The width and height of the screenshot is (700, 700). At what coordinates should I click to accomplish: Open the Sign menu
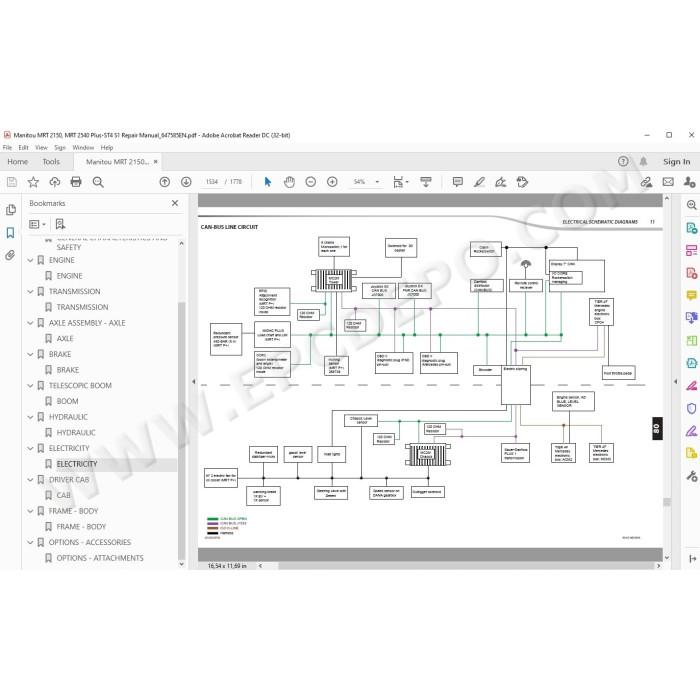pyautogui.click(x=60, y=147)
